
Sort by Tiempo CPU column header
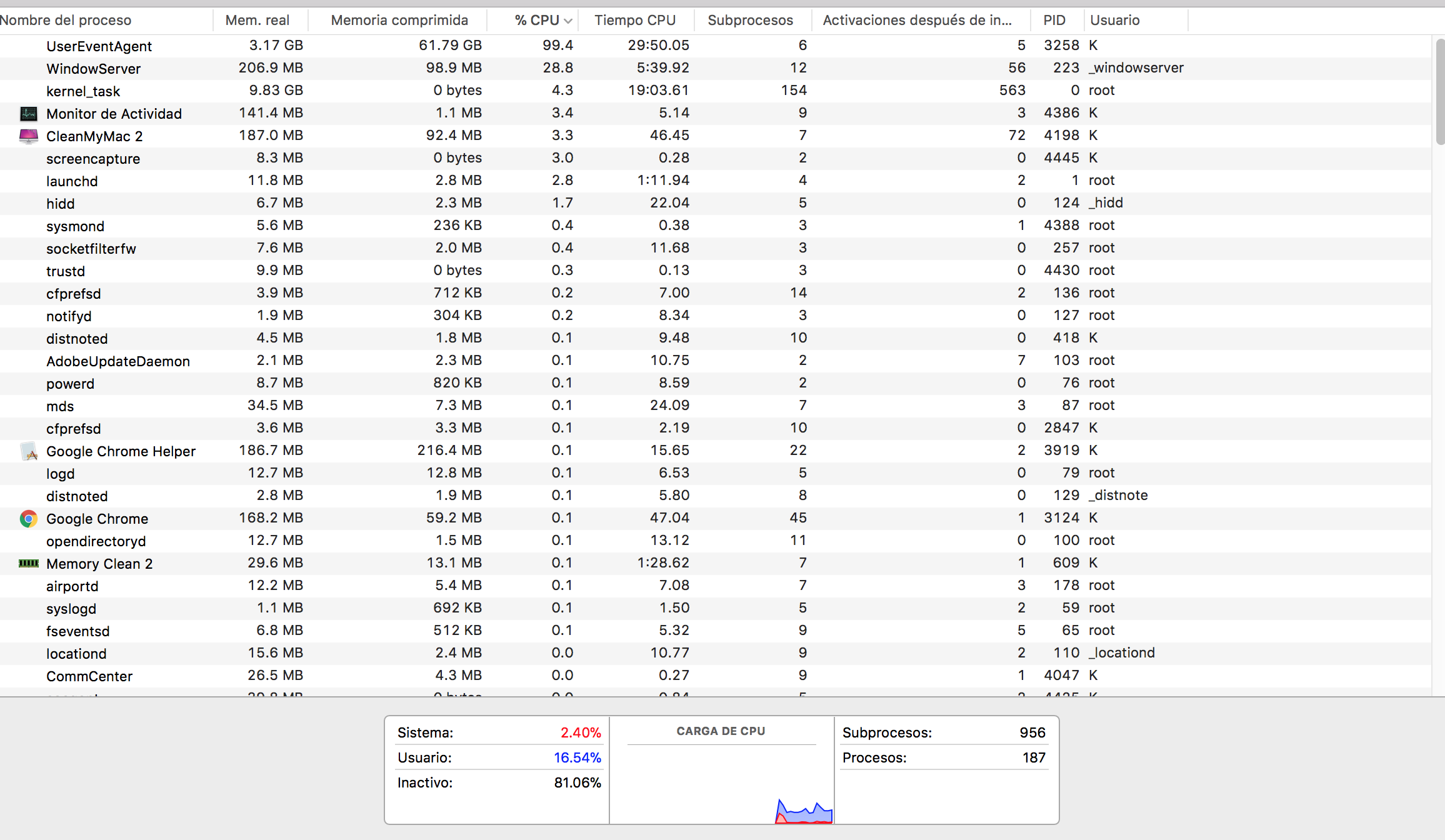pyautogui.click(x=636, y=21)
